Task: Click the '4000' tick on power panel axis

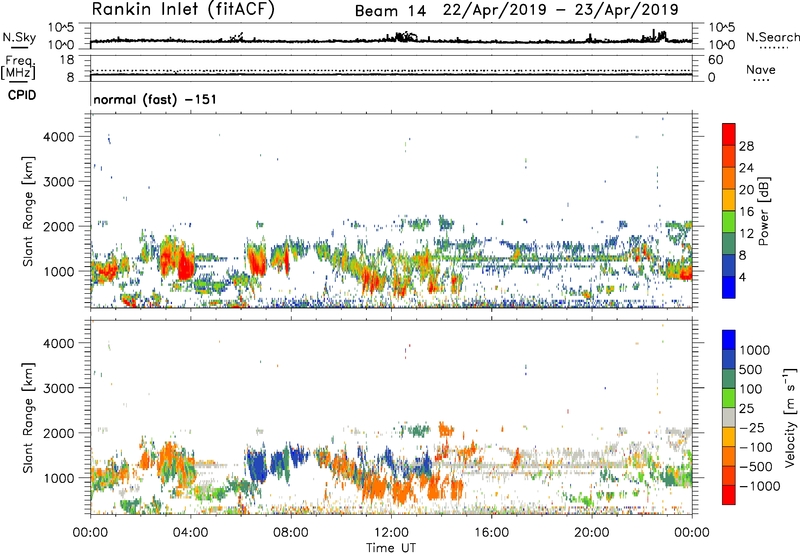Action: pyautogui.click(x=59, y=137)
